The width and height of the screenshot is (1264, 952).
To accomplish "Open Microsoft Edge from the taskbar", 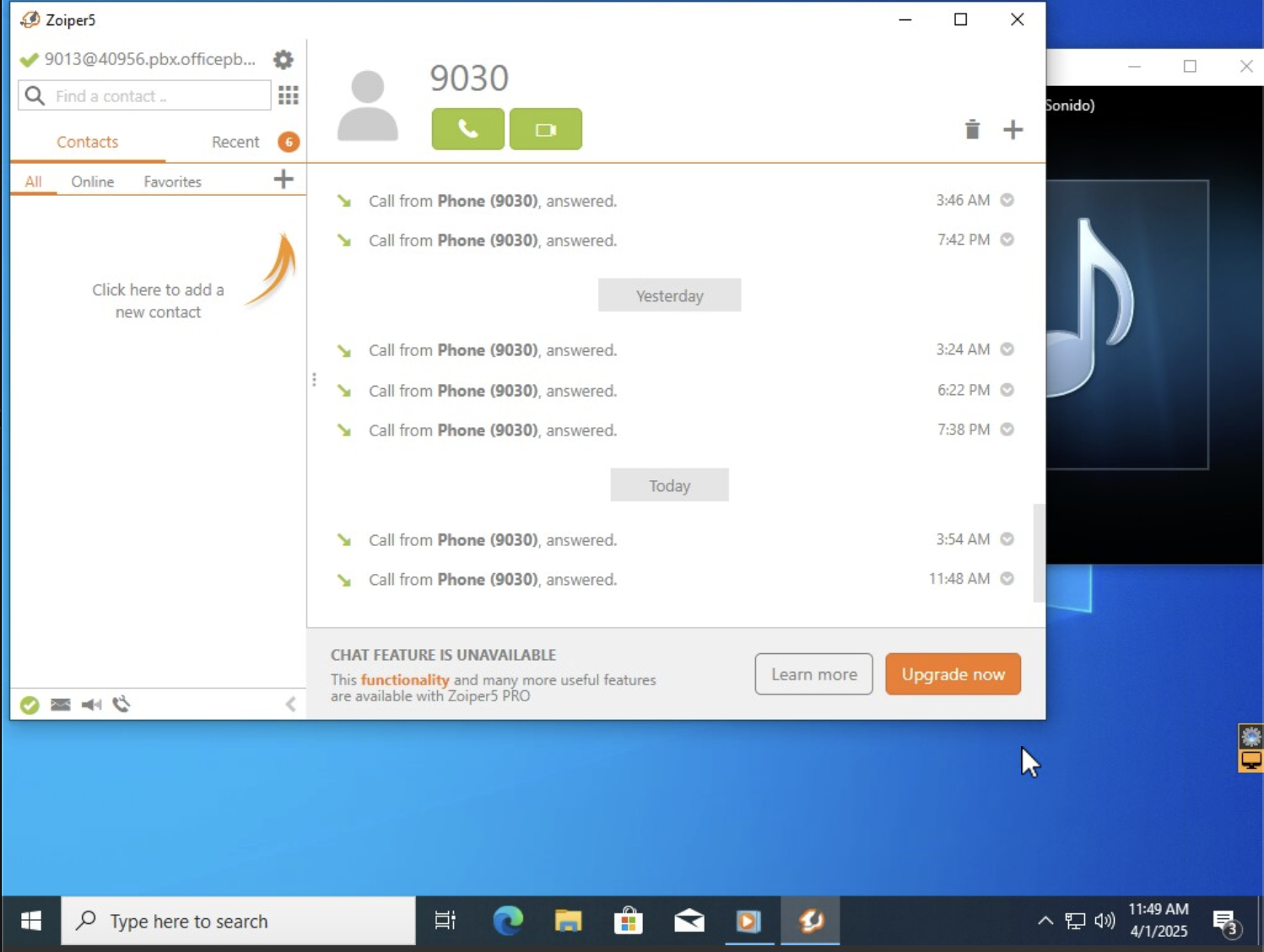I will (x=508, y=921).
